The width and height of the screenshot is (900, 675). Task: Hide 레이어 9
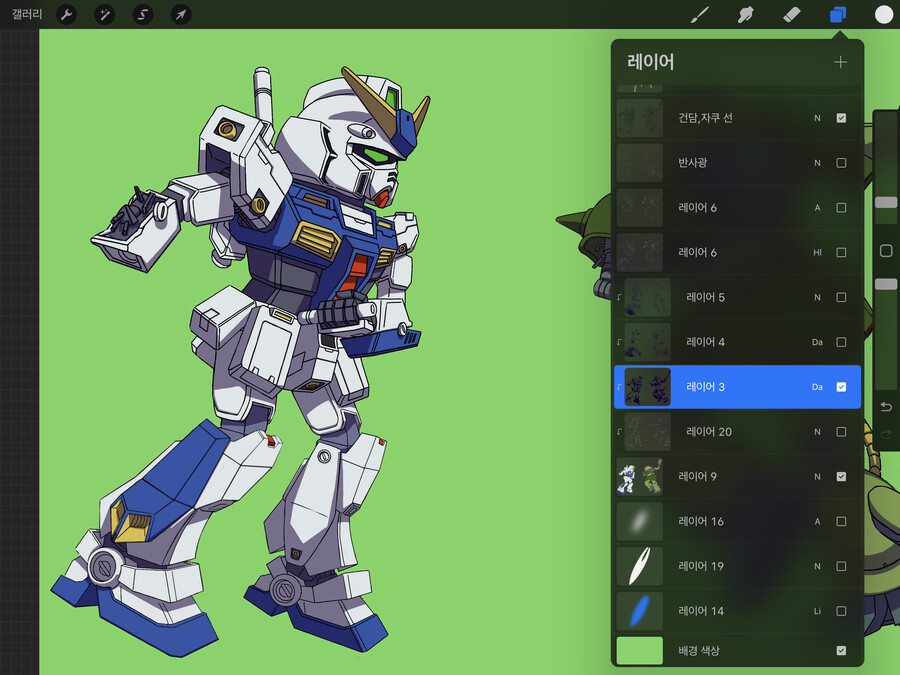841,476
